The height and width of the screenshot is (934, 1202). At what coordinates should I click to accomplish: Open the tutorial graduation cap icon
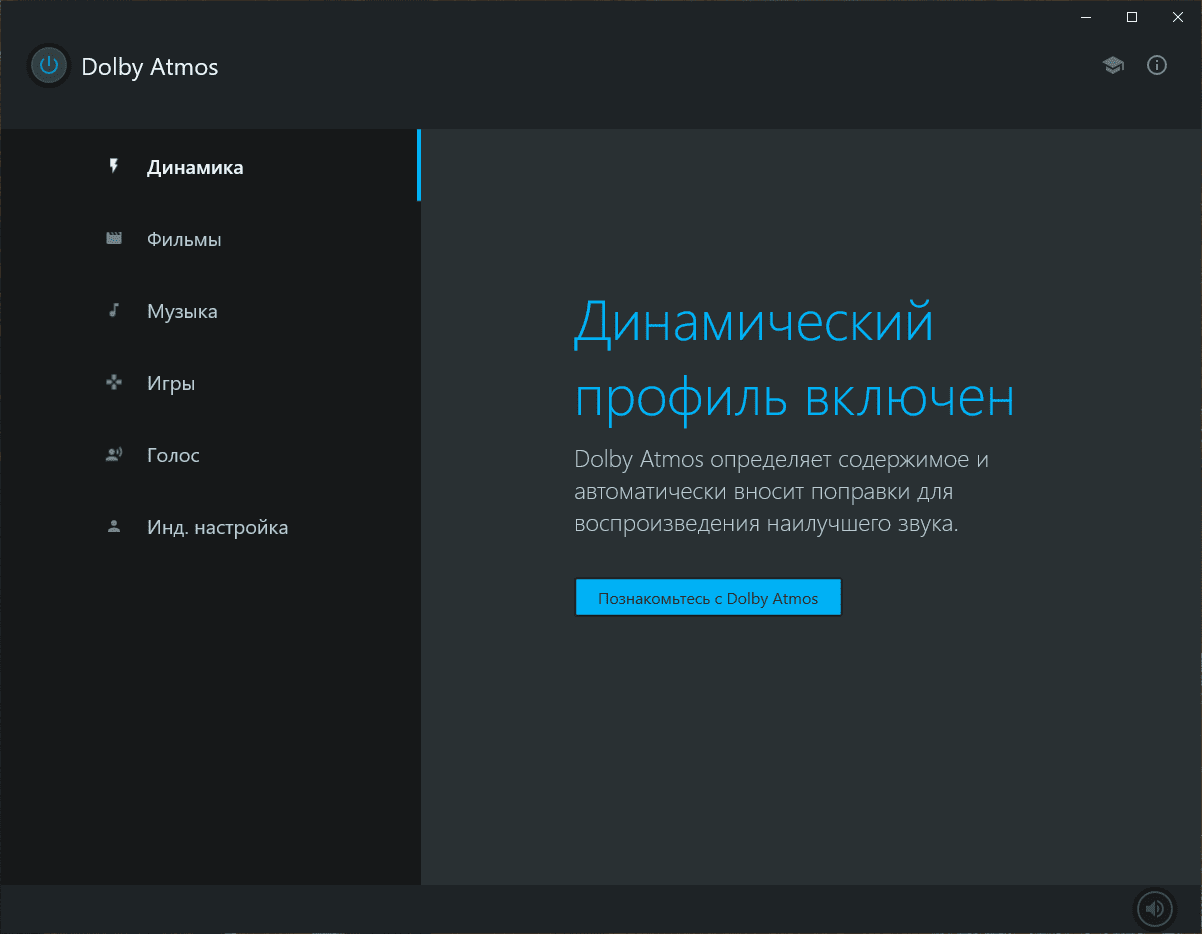pos(1113,66)
